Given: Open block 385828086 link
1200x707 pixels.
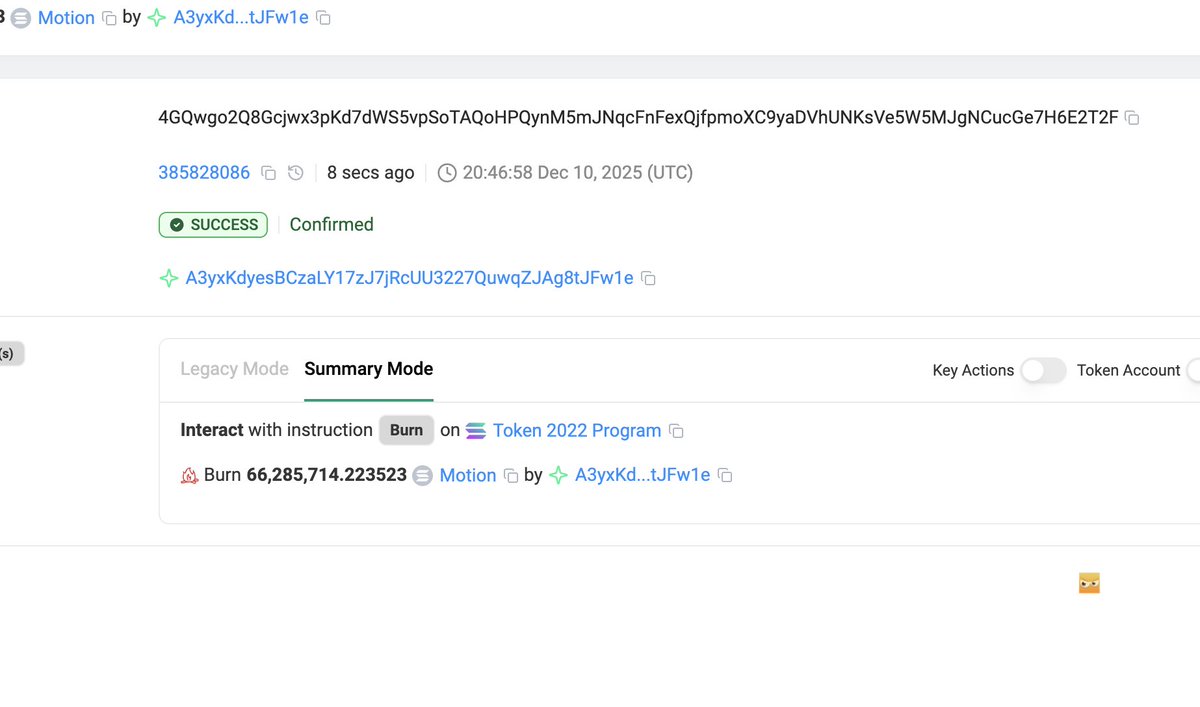Looking at the screenshot, I should click(x=204, y=173).
